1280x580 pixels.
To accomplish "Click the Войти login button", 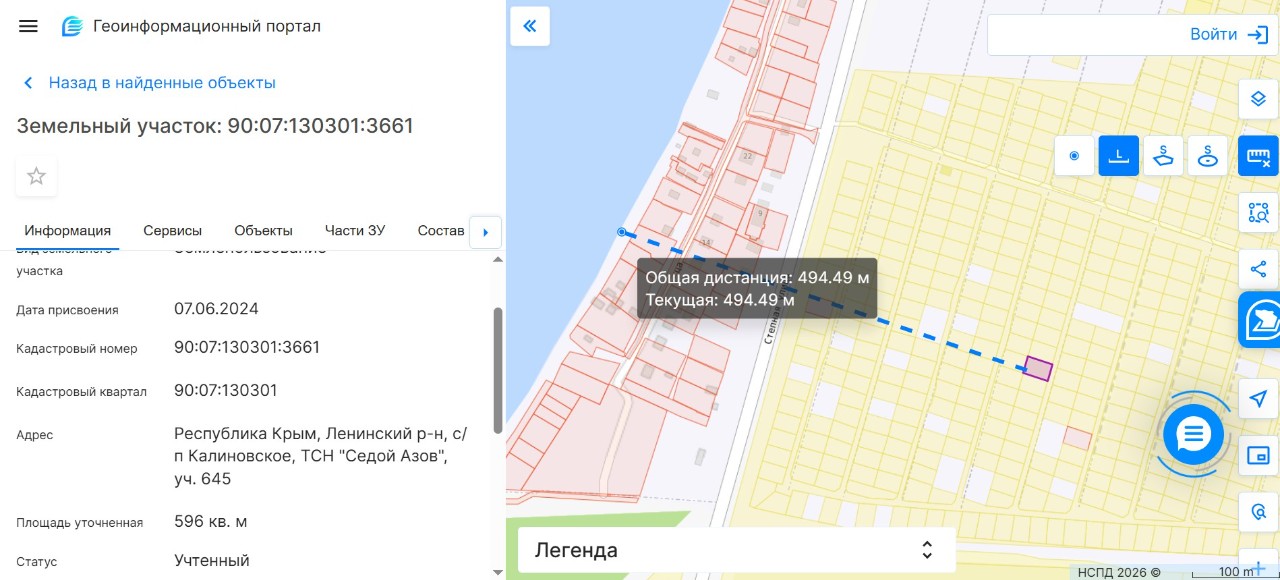I will click(x=1127, y=34).
